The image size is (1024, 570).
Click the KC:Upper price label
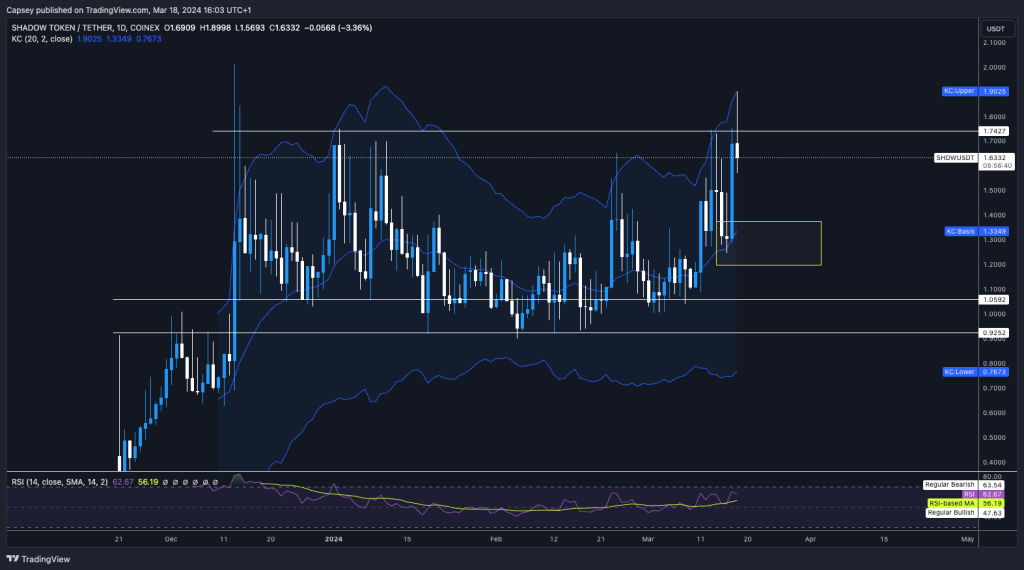(958, 91)
